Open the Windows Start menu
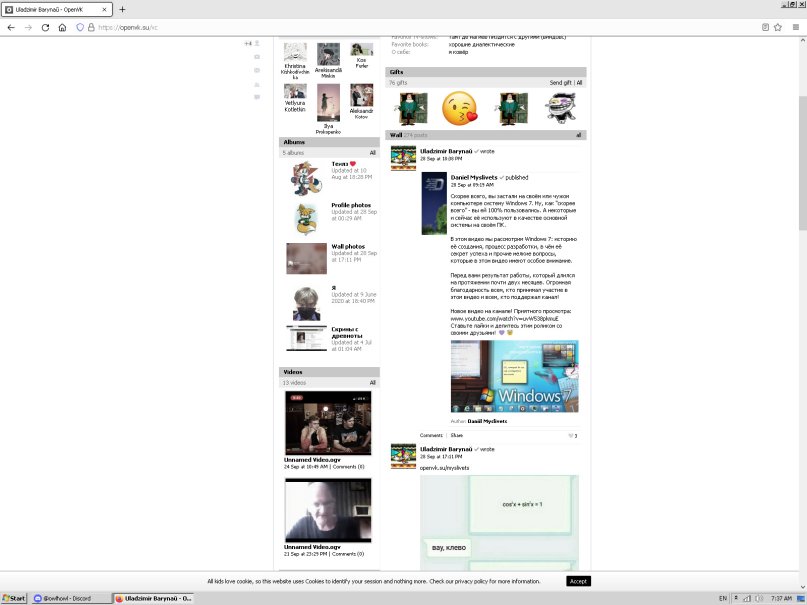Image resolution: width=807 pixels, height=605 pixels. [x=14, y=598]
